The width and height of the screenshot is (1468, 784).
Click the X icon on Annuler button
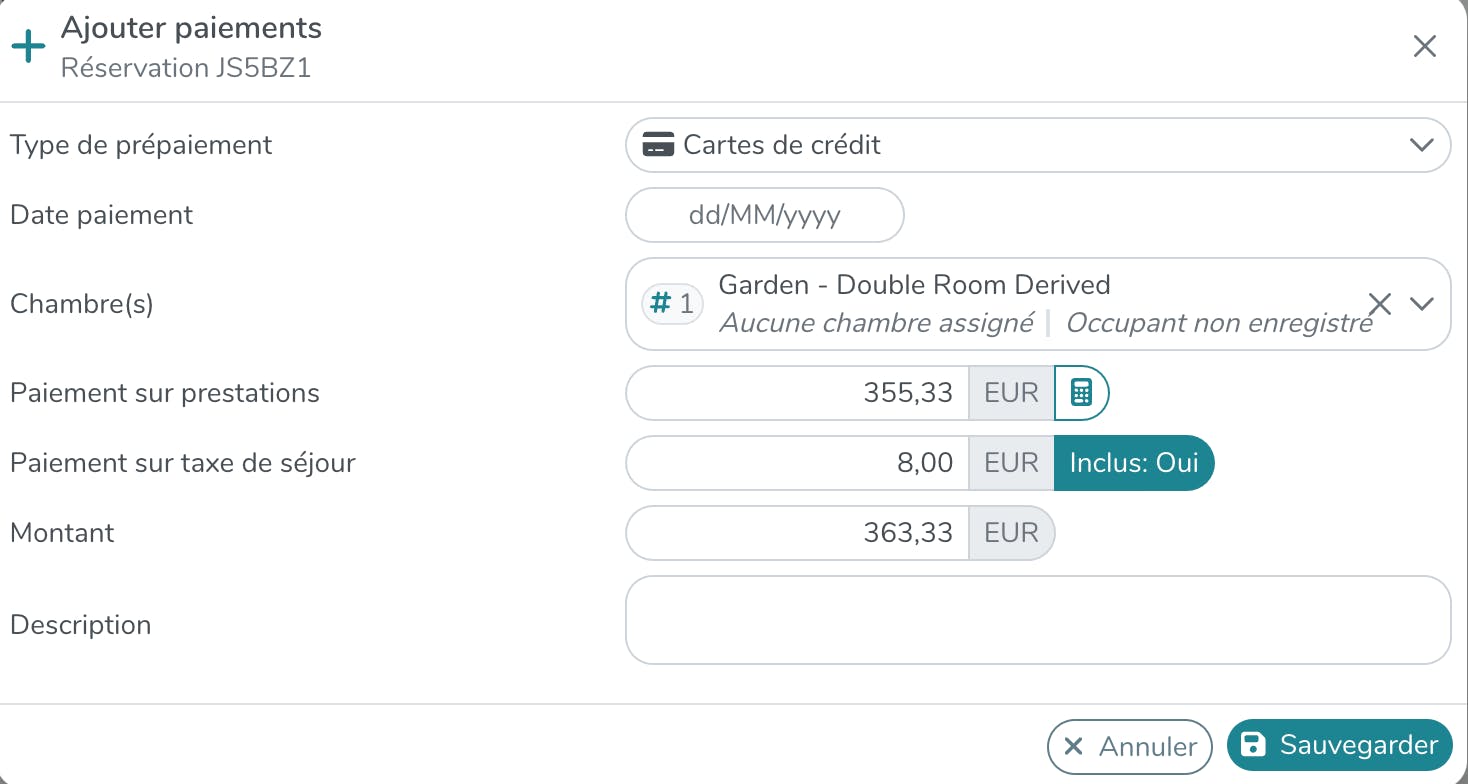click(x=1074, y=747)
